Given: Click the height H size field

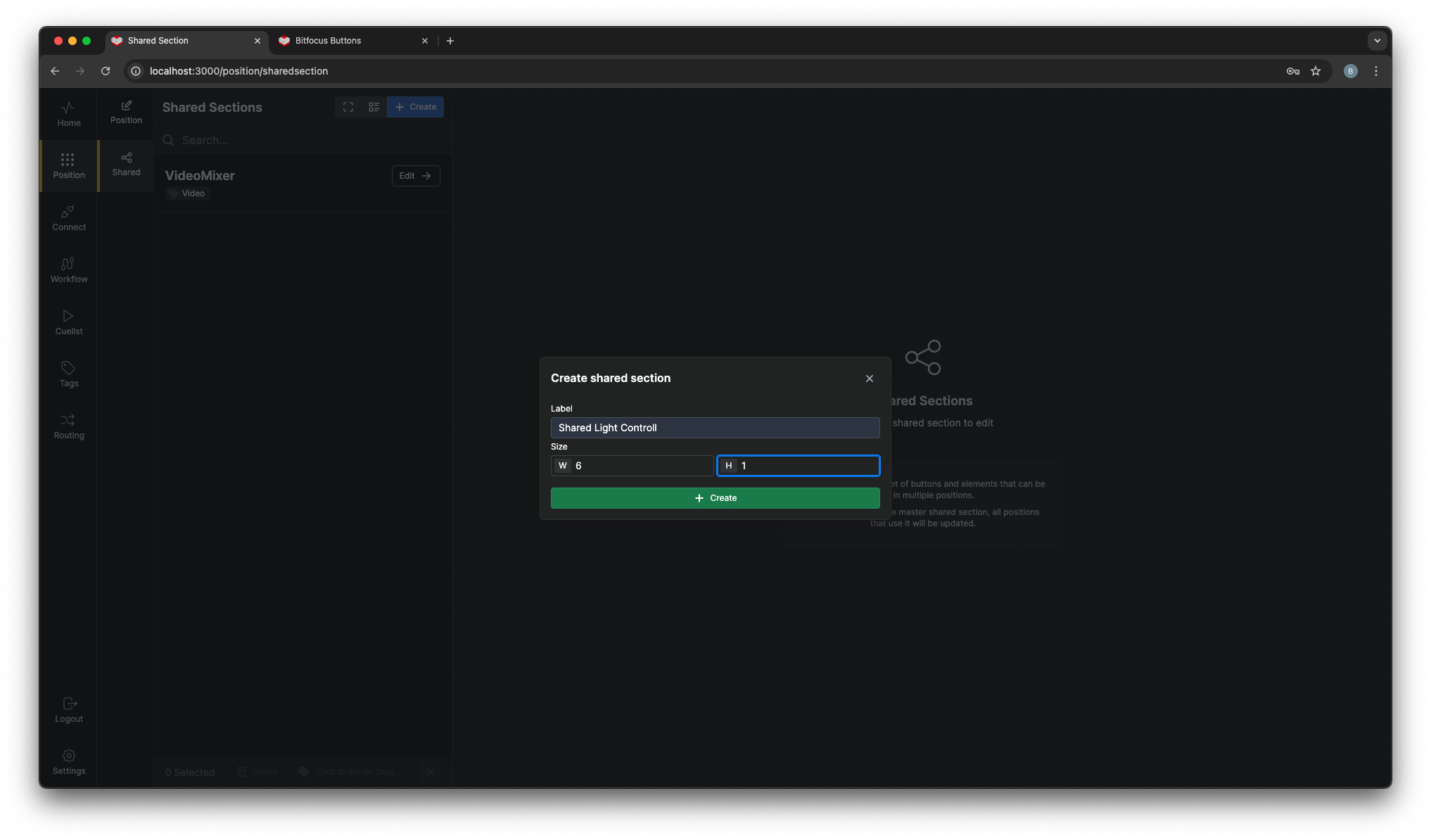Looking at the screenshot, I should pos(798,466).
